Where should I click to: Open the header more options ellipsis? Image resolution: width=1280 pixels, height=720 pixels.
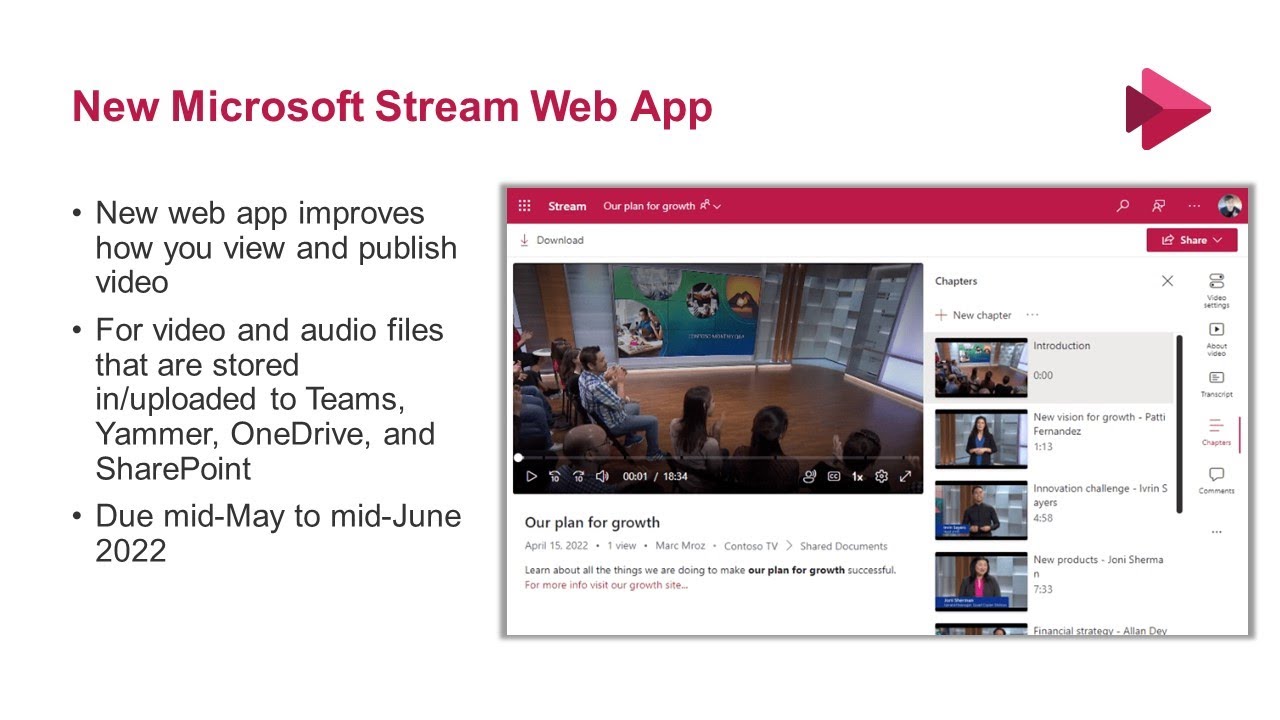click(x=1194, y=206)
